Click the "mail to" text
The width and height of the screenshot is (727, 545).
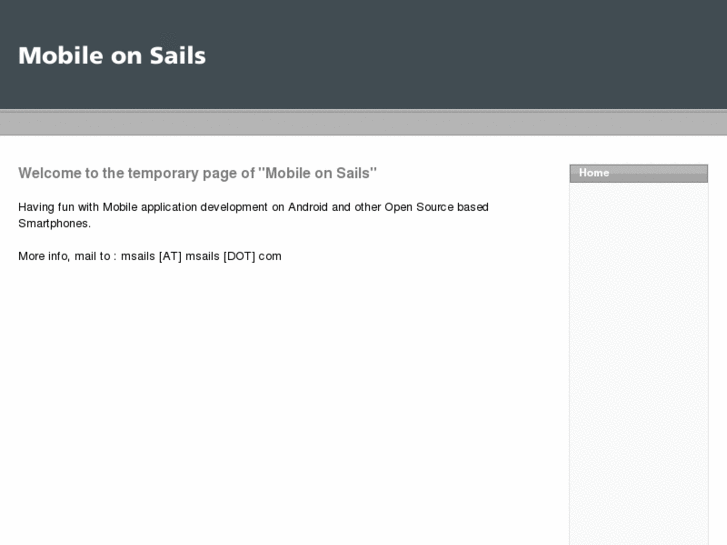tap(93, 256)
